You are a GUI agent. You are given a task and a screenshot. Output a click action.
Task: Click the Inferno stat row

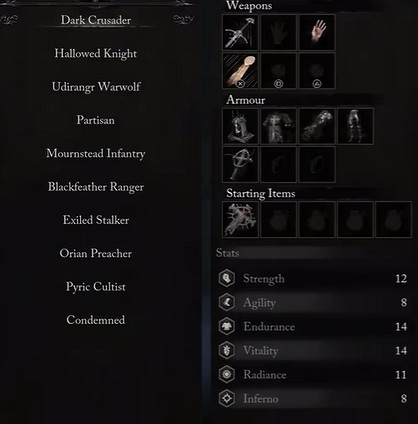(x=313, y=399)
